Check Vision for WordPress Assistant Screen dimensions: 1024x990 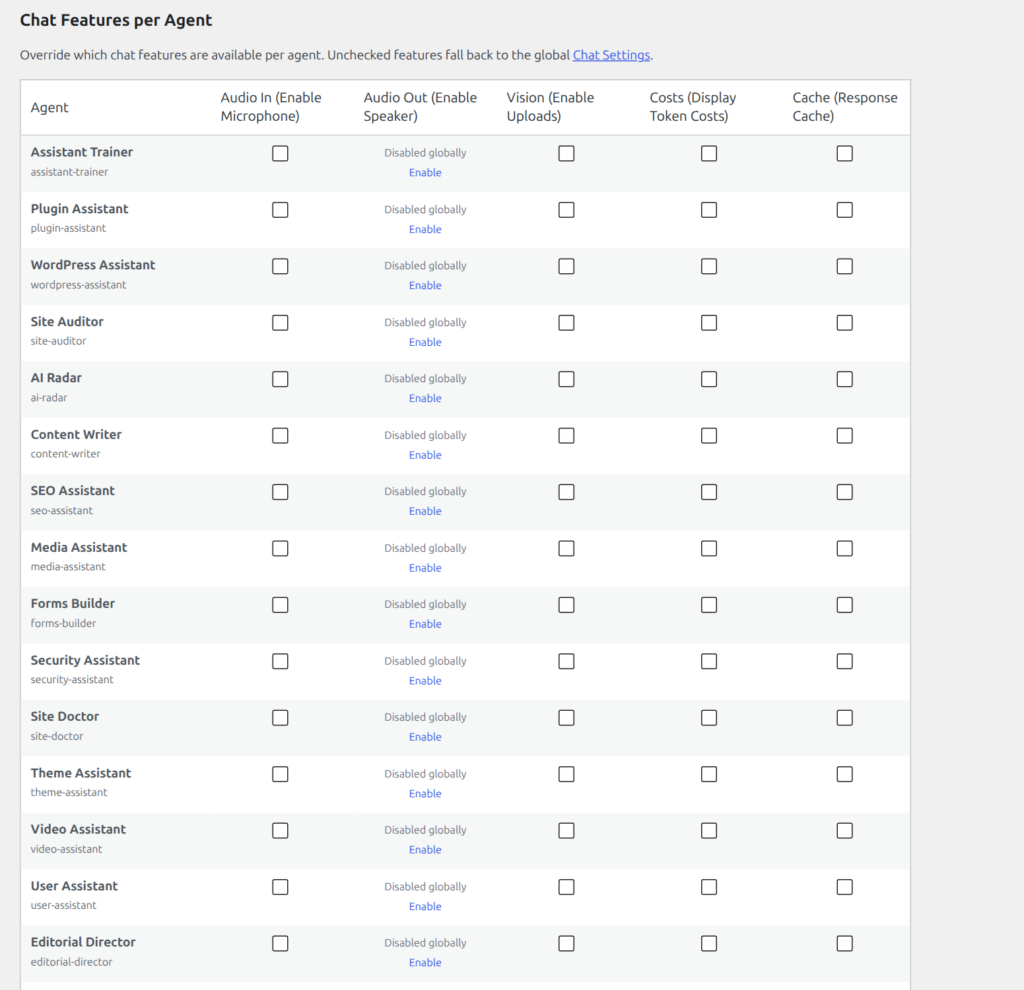click(566, 266)
